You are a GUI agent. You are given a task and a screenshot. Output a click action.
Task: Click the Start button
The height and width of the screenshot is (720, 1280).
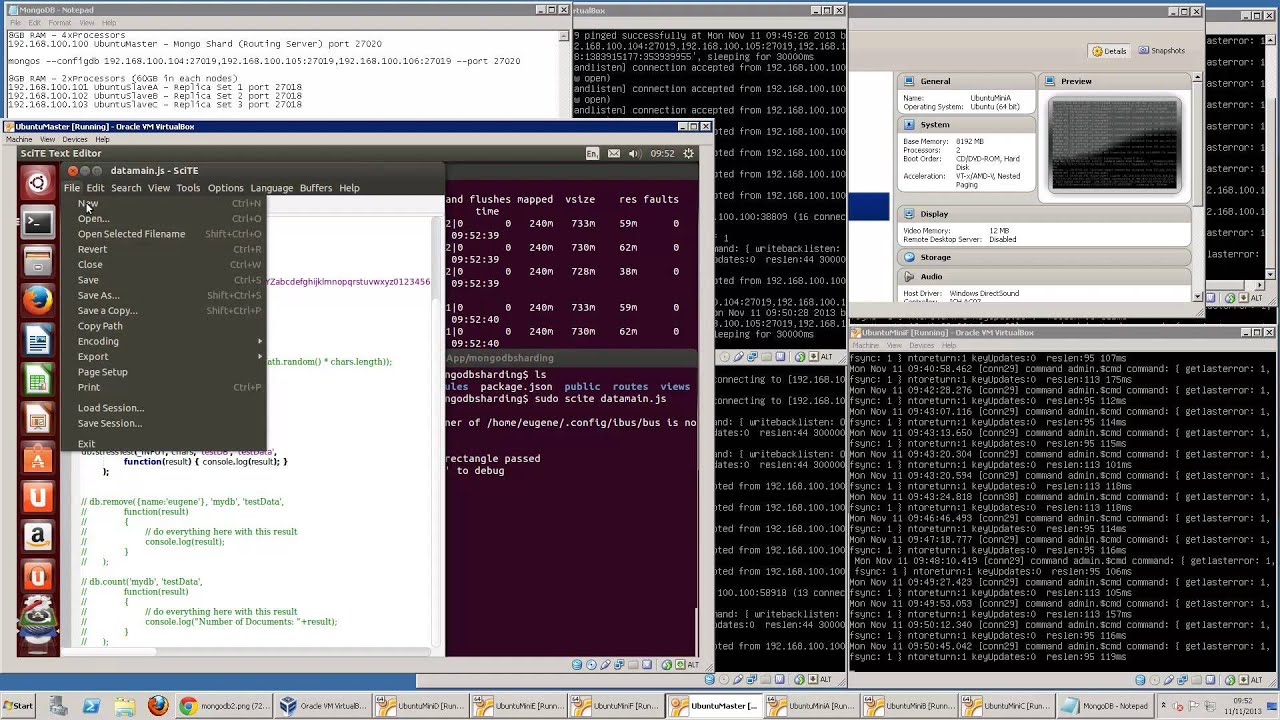click(18, 706)
